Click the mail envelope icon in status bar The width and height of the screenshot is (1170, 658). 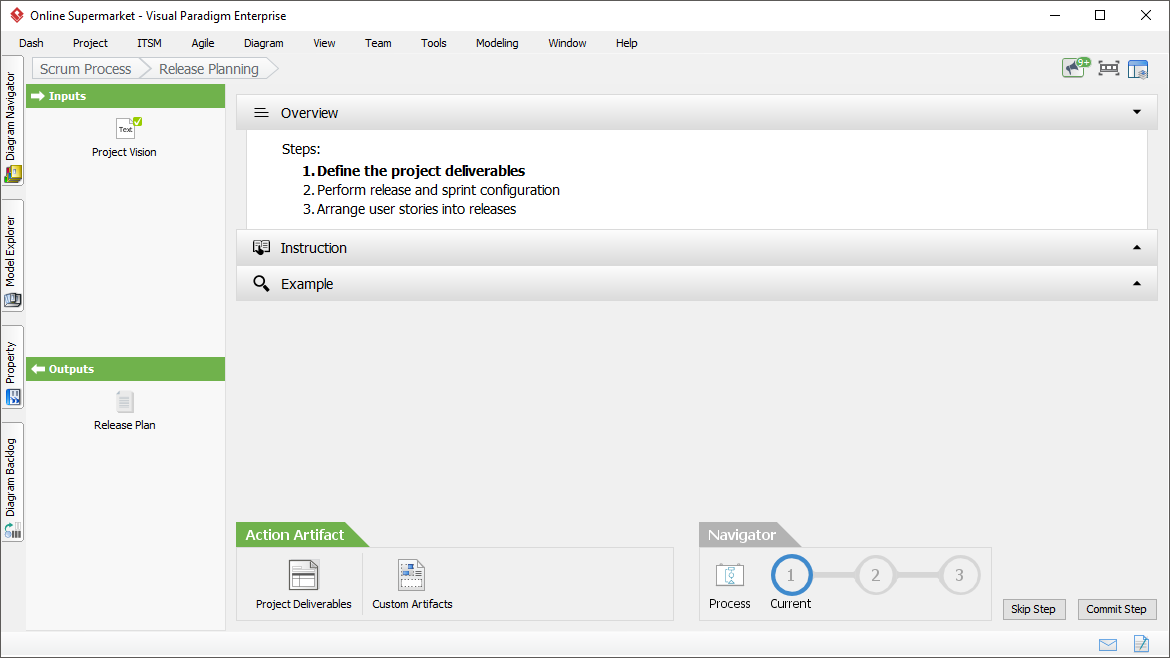coord(1108,645)
